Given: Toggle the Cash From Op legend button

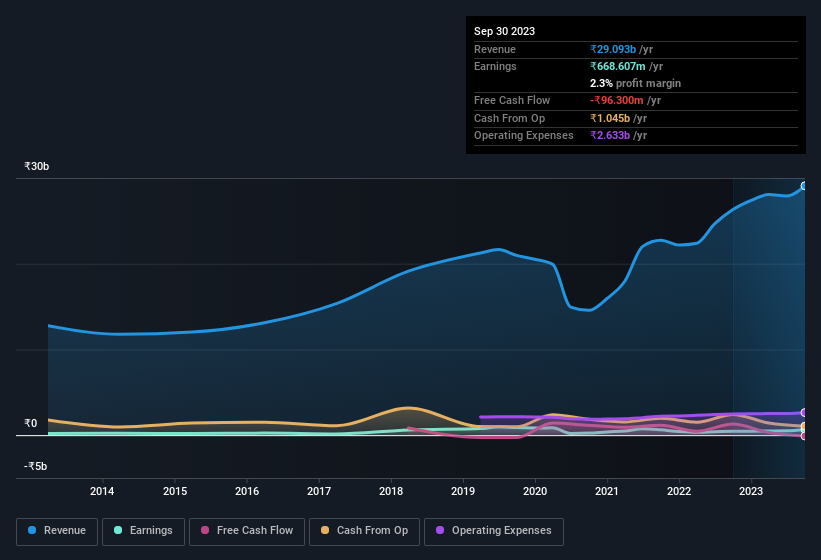Looking at the screenshot, I should point(364,531).
